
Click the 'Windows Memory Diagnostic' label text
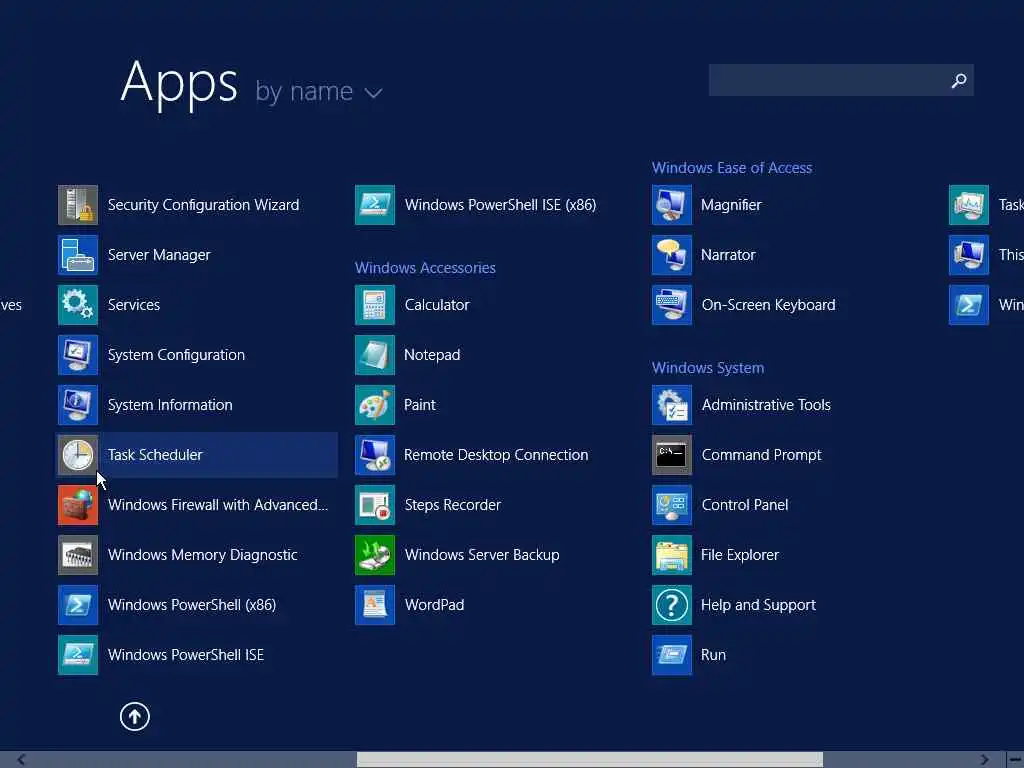202,555
